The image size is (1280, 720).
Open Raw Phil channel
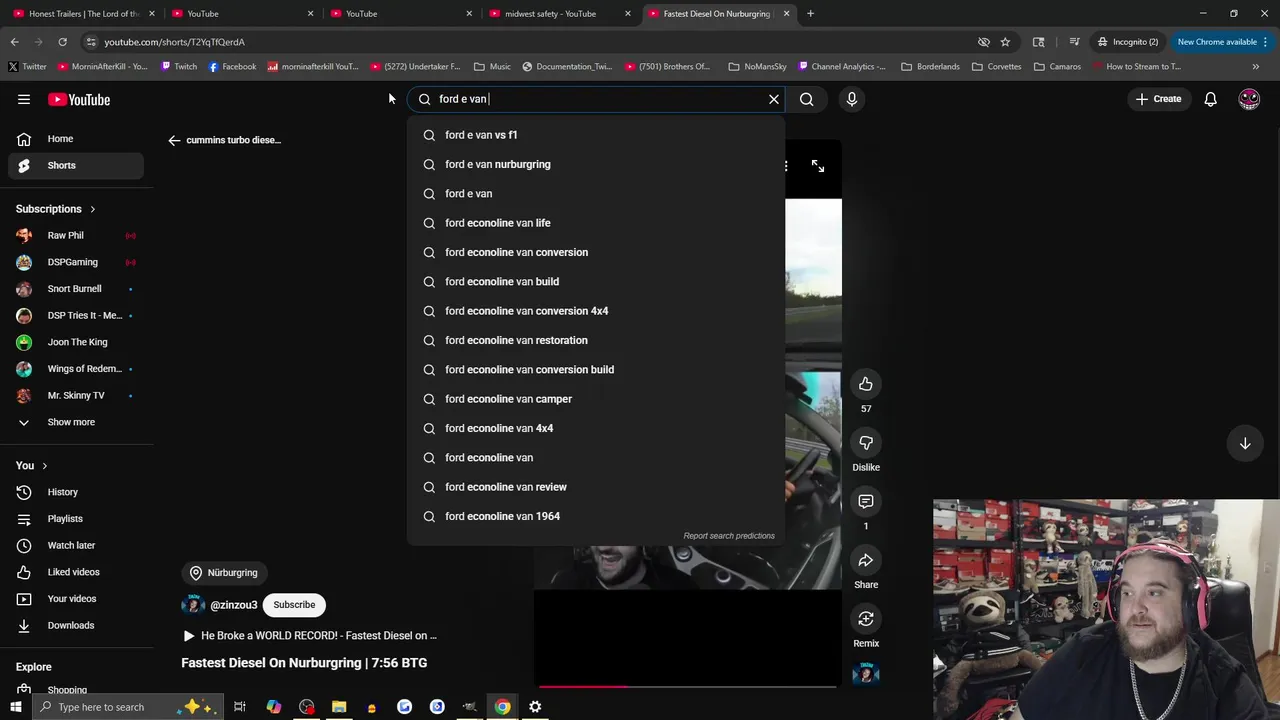(75, 235)
